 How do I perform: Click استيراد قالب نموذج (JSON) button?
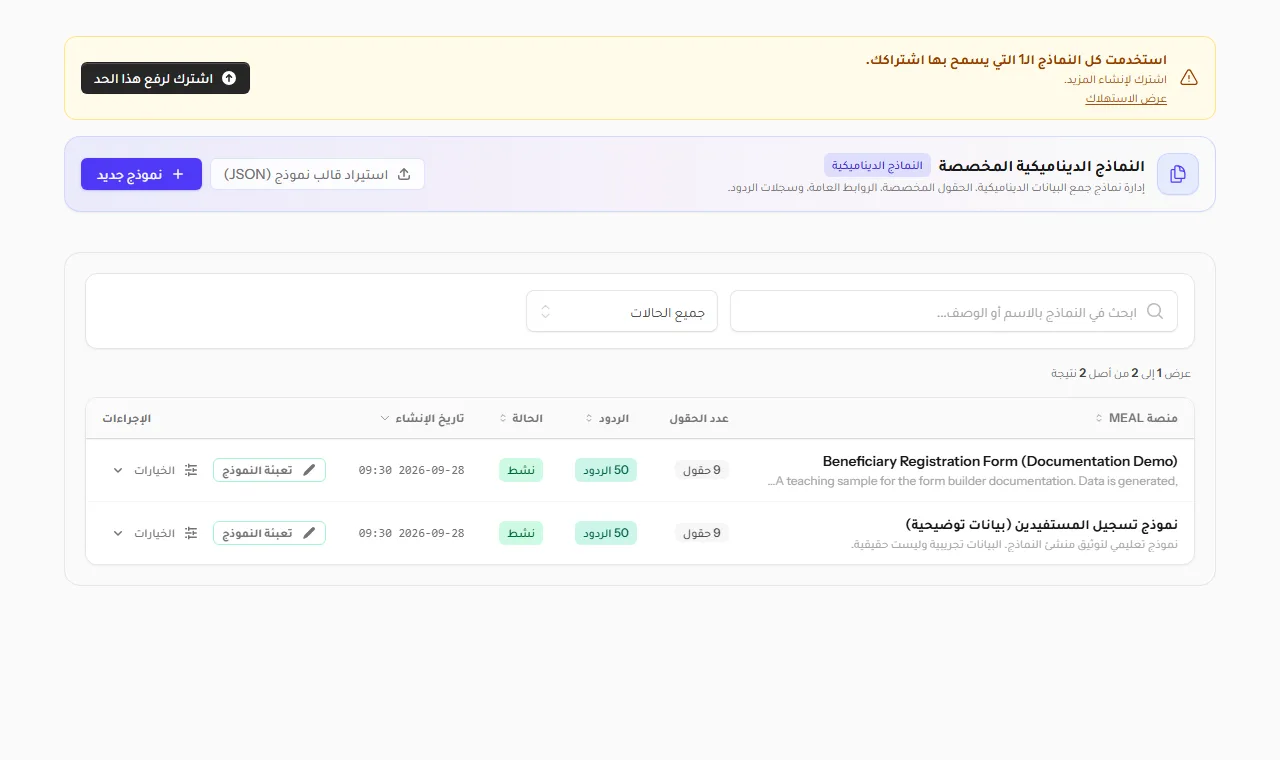pos(317,174)
